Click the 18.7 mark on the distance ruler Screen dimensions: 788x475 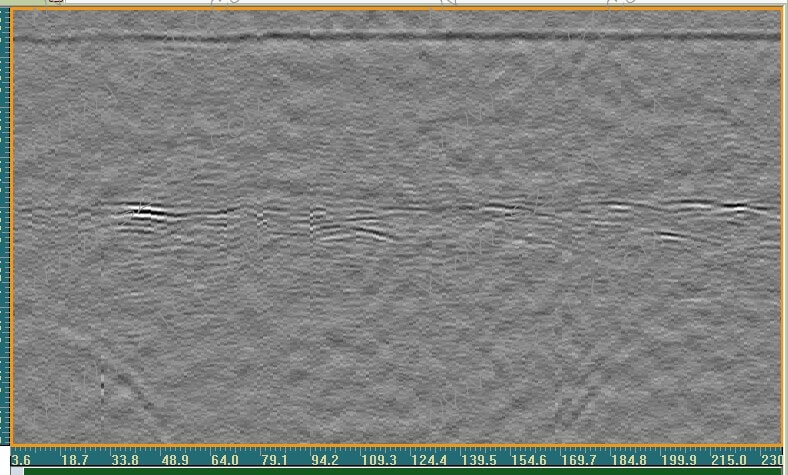[x=74, y=459]
